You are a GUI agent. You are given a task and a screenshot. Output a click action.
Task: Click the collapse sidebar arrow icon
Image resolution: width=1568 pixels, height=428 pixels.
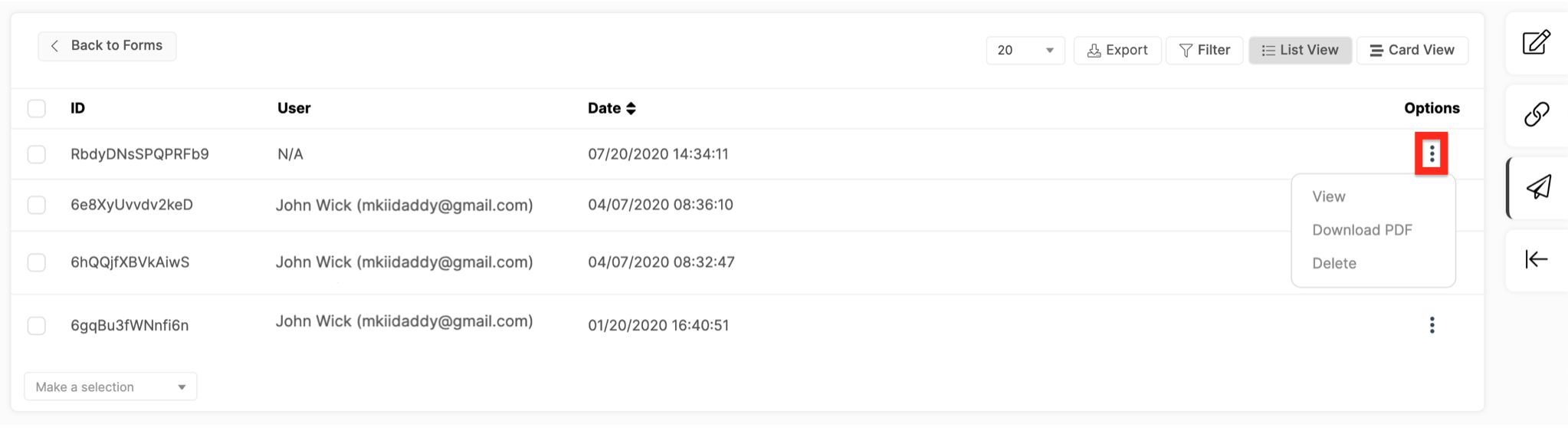pyautogui.click(x=1536, y=259)
